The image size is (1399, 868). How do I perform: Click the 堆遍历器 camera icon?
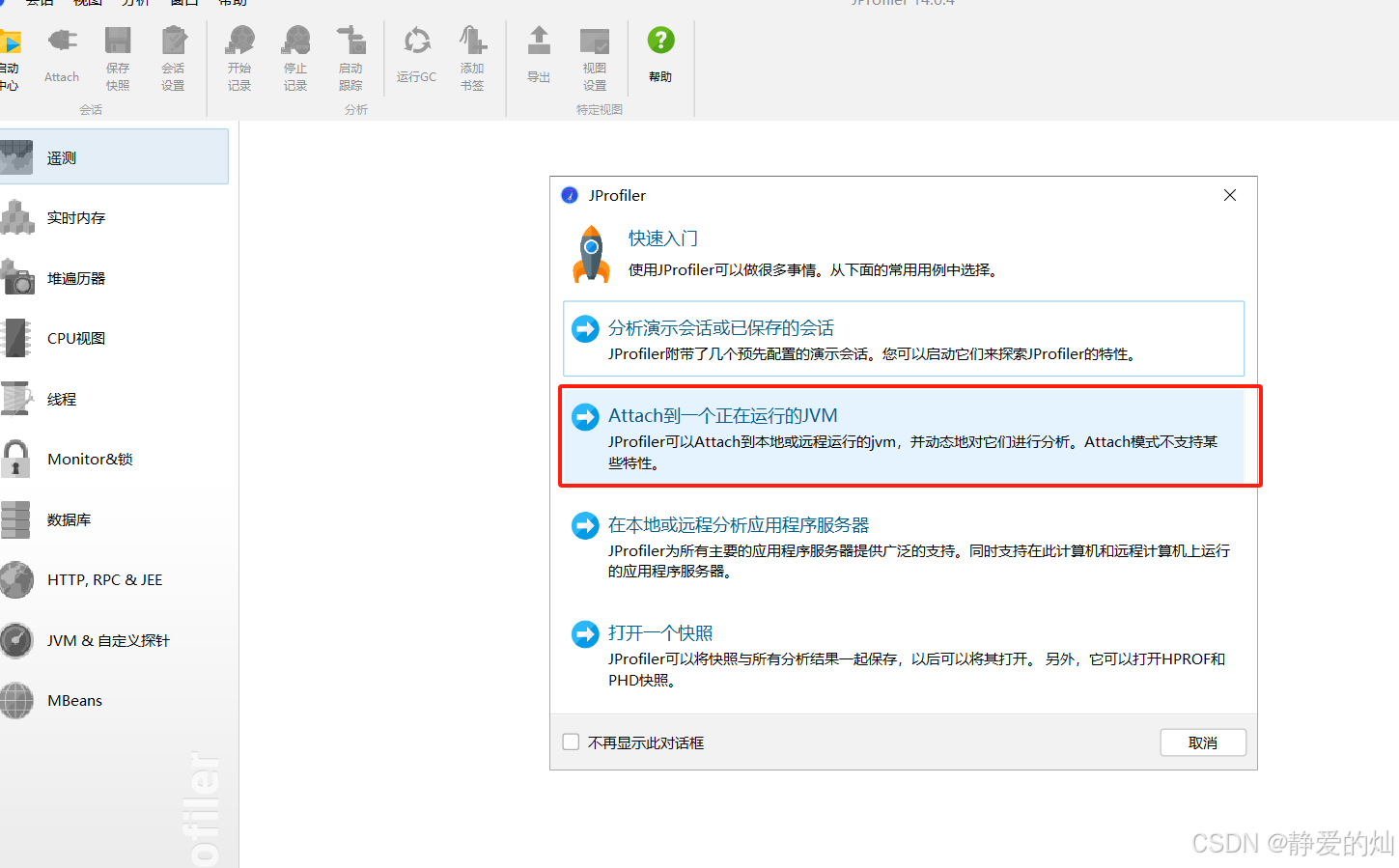(x=16, y=278)
